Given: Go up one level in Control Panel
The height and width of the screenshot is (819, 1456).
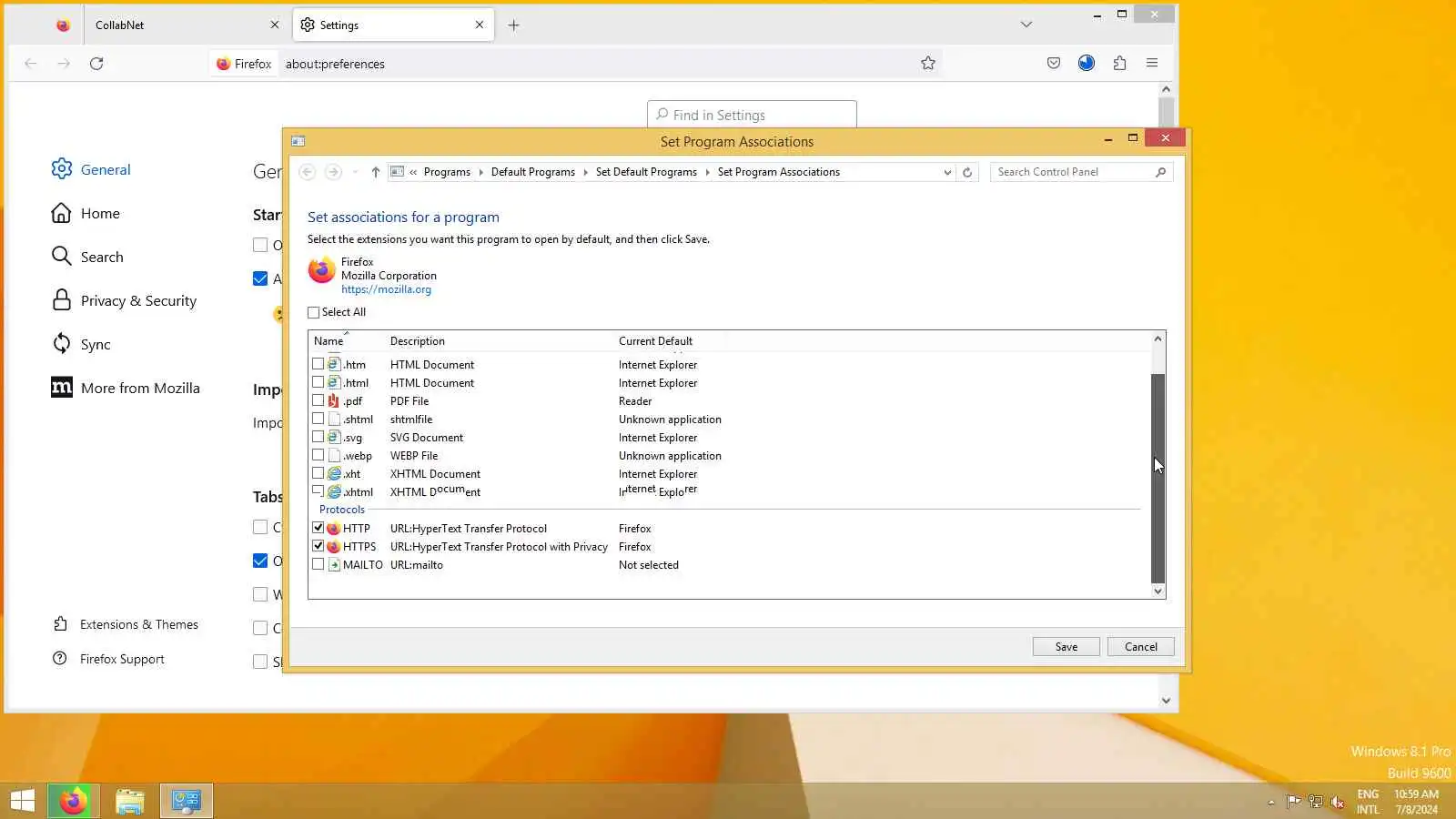Looking at the screenshot, I should click(x=376, y=172).
